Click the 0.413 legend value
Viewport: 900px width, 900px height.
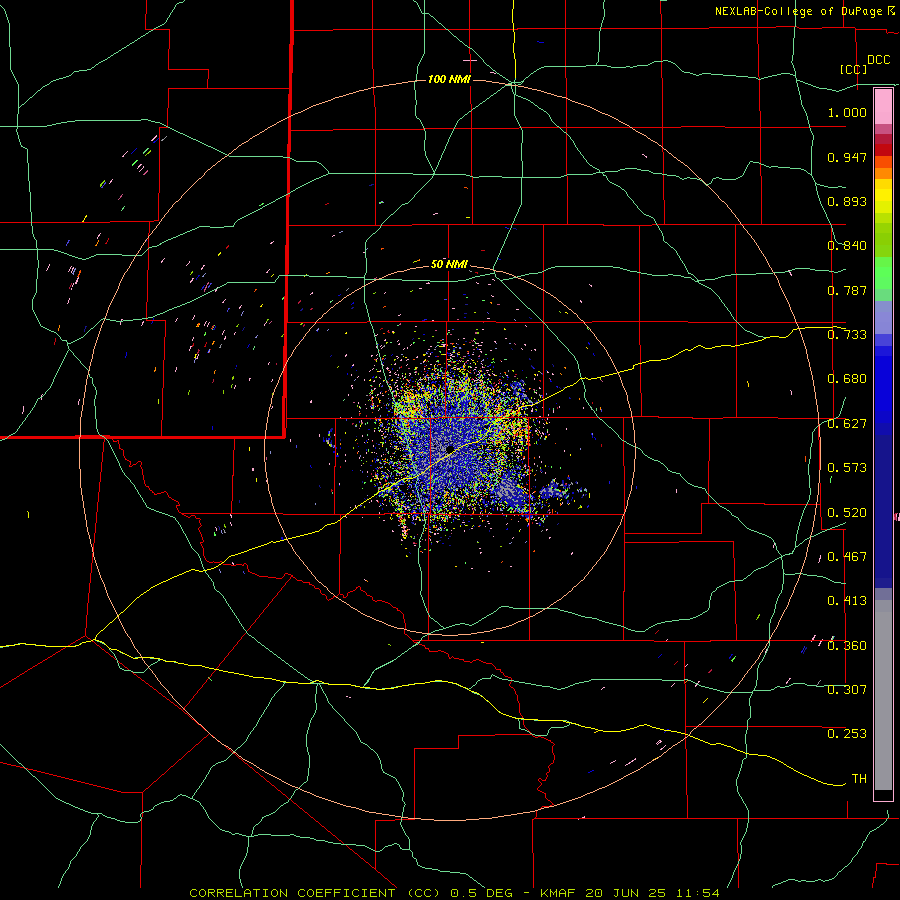(847, 601)
